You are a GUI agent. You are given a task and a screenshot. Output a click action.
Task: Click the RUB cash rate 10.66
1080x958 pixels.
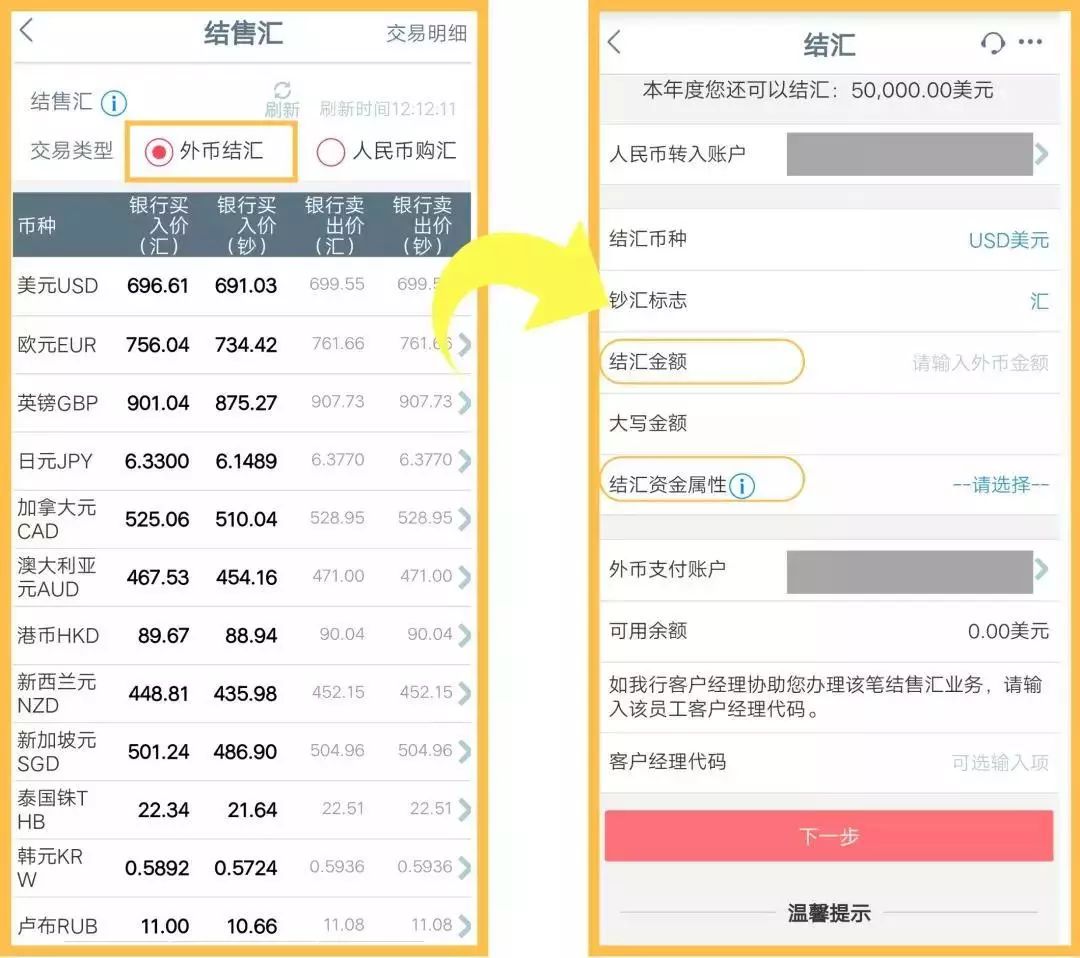pos(252,926)
